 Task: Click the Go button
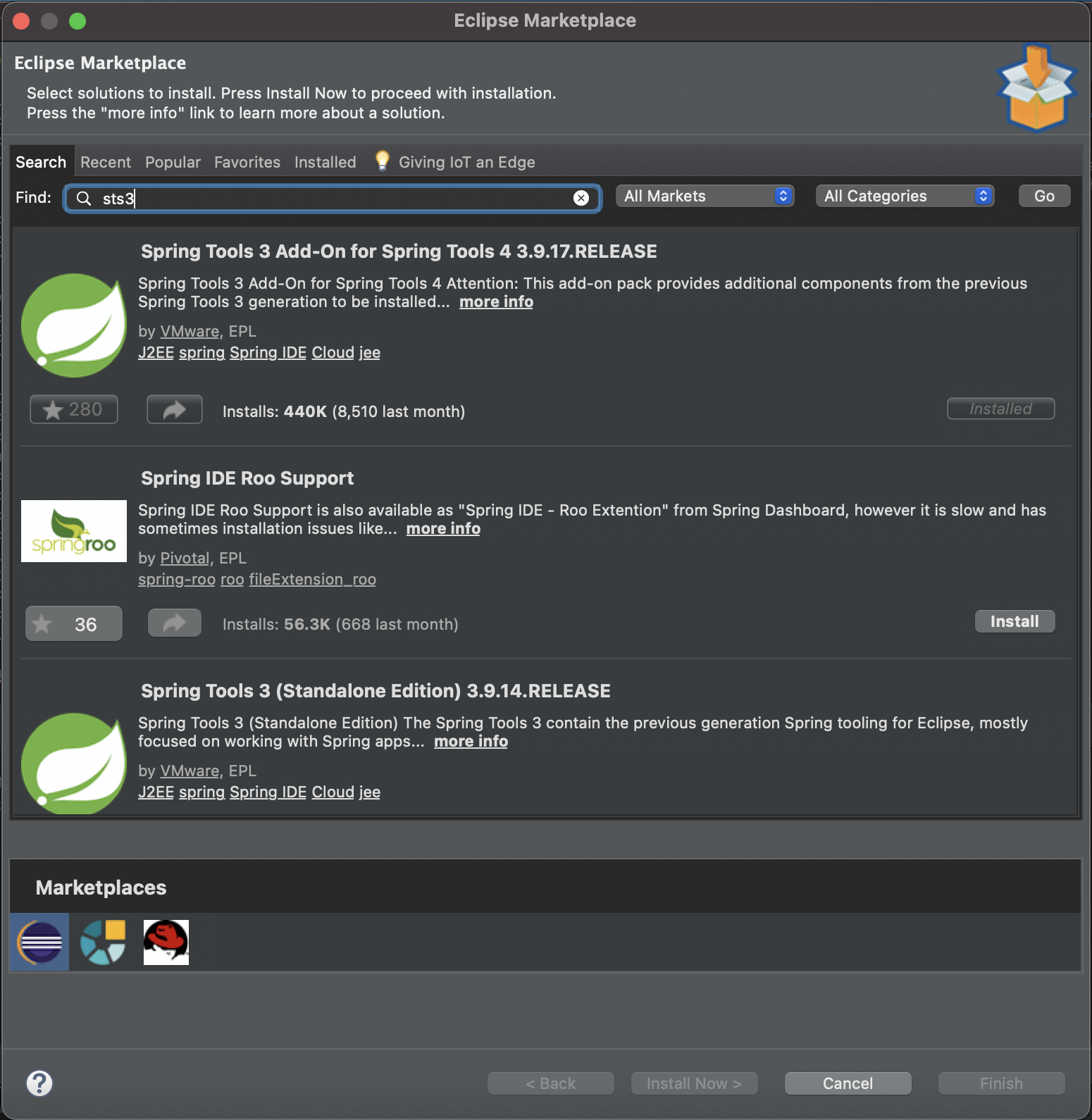[x=1045, y=196]
